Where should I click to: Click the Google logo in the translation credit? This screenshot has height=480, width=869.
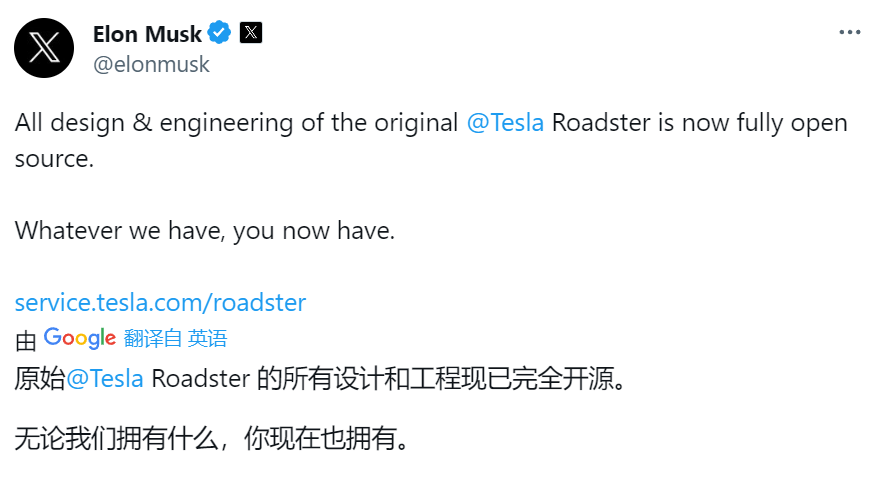point(80,338)
